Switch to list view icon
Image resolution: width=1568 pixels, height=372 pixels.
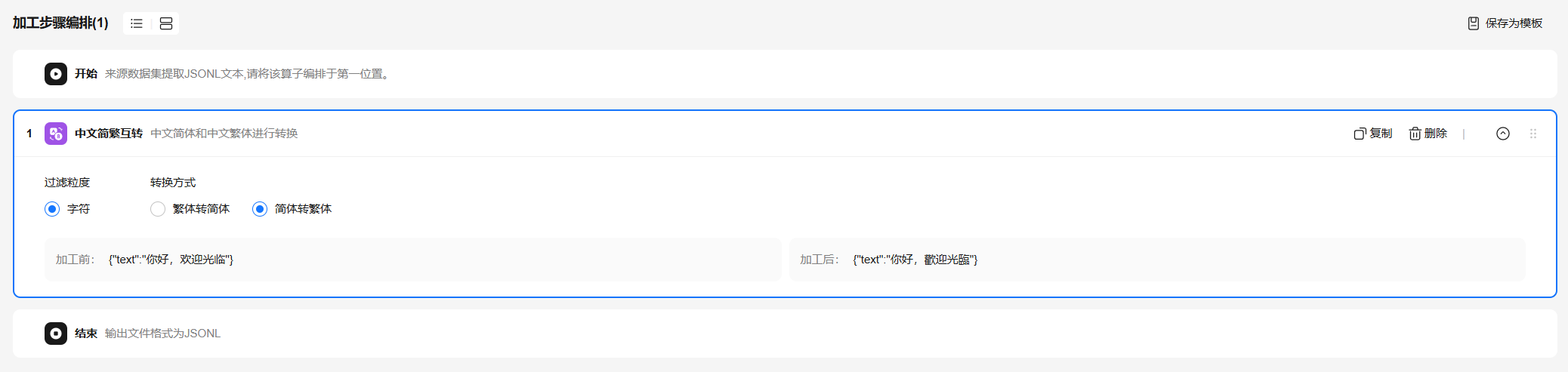[137, 23]
